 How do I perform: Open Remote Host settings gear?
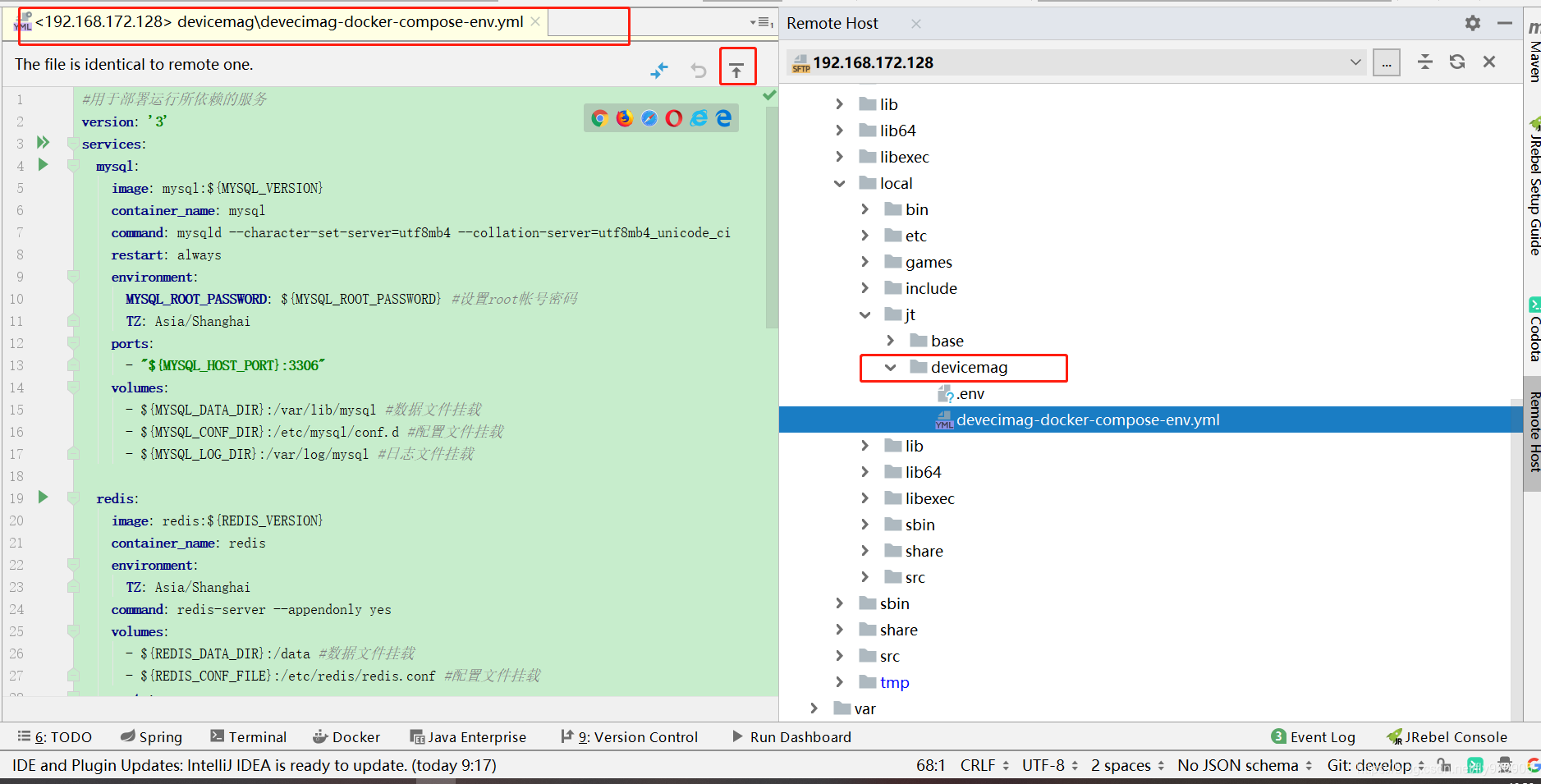click(1473, 23)
